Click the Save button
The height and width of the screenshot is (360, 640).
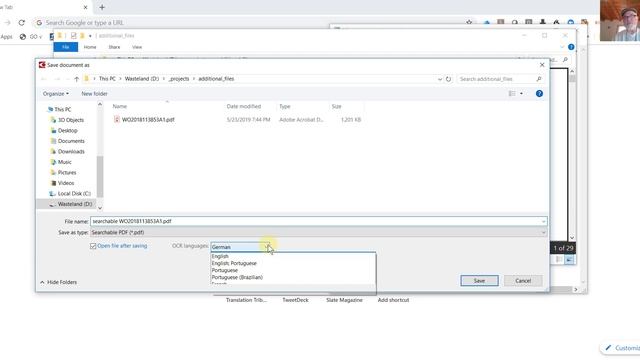tap(479, 281)
